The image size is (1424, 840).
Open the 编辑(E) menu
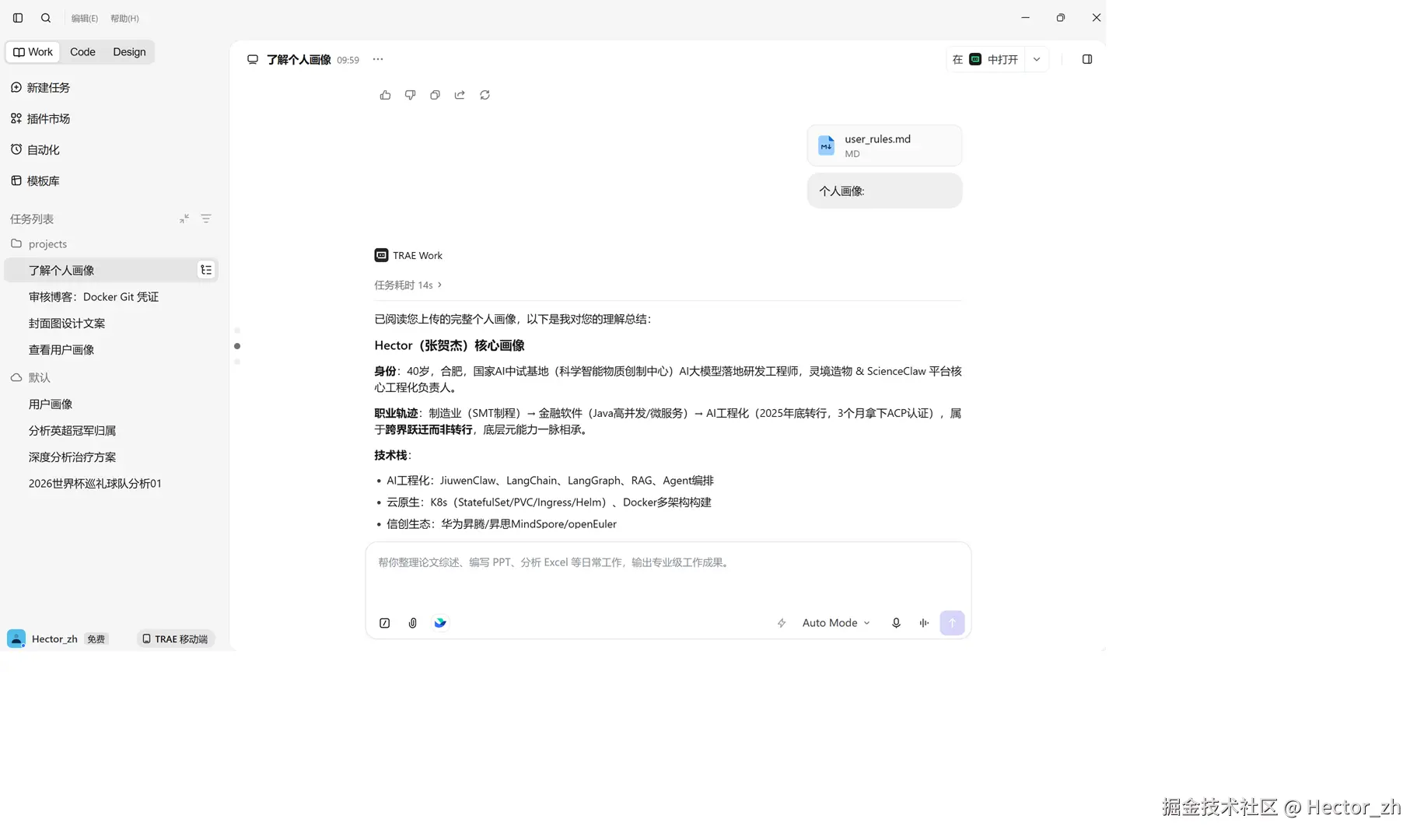pos(85,19)
